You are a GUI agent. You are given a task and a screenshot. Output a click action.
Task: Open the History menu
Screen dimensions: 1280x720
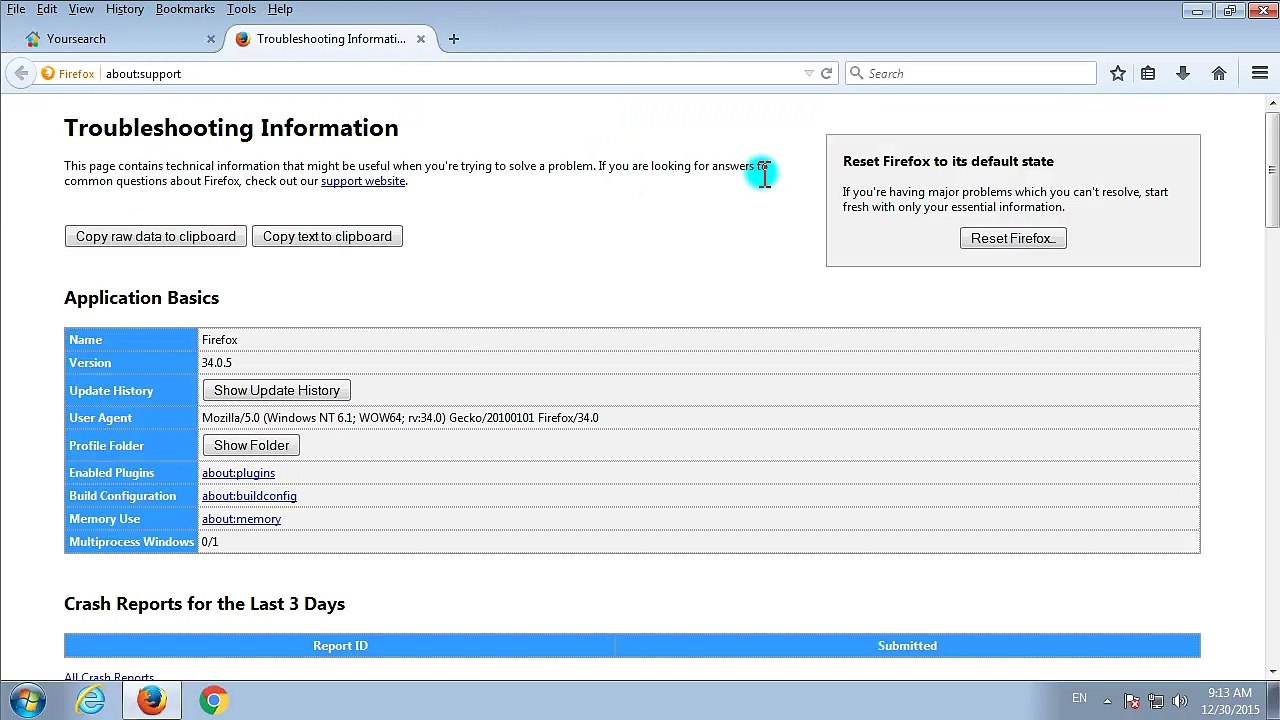(x=125, y=9)
